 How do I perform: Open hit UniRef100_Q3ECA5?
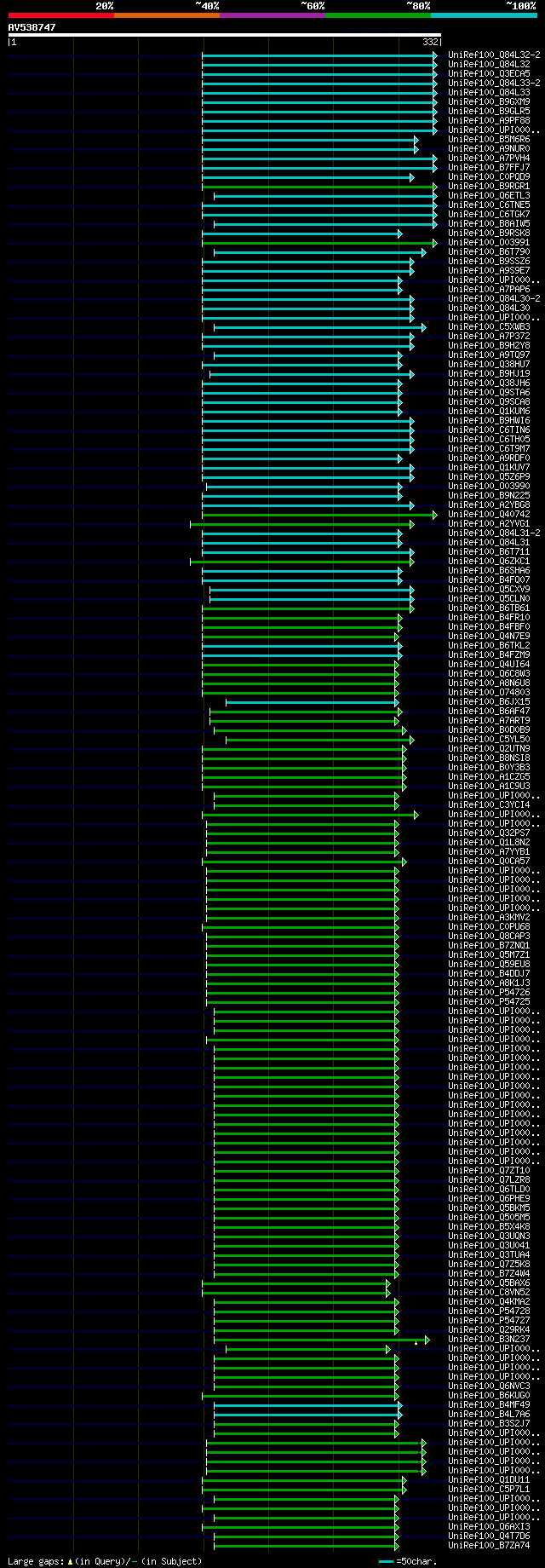click(489, 73)
